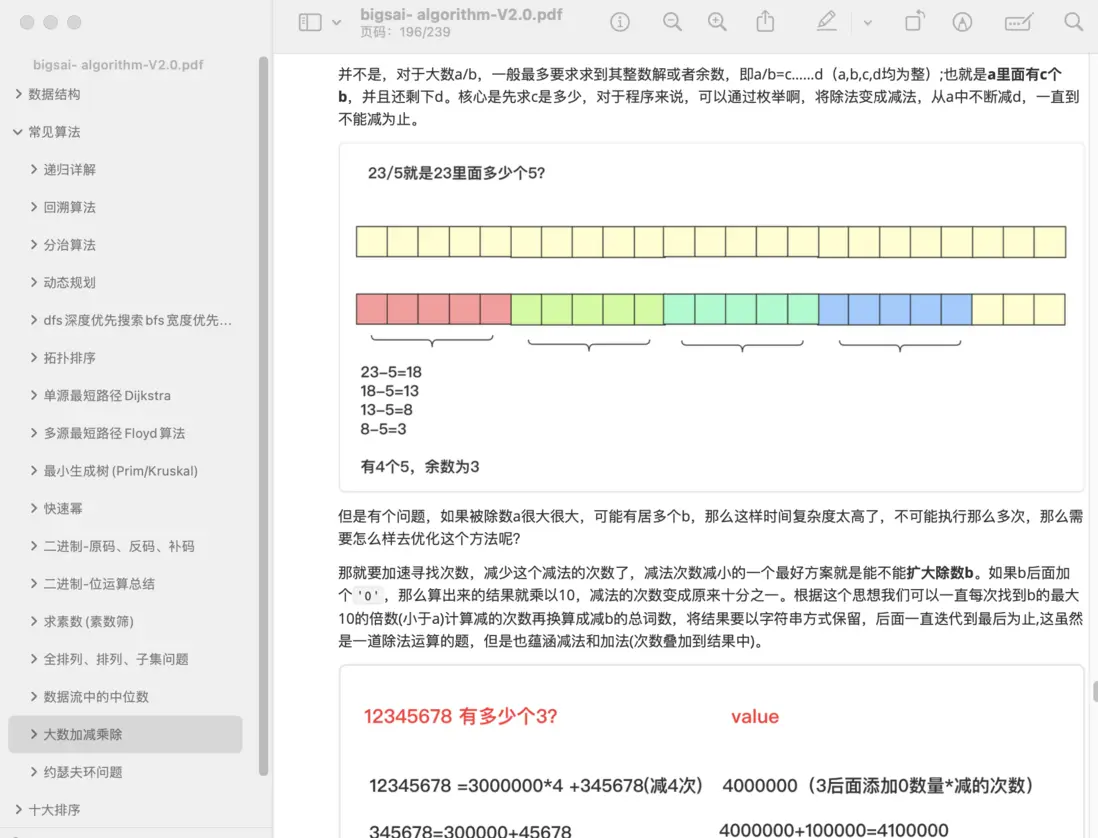The width and height of the screenshot is (1098, 838).
Task: Show the Markup toolbar
Action: pos(962,22)
